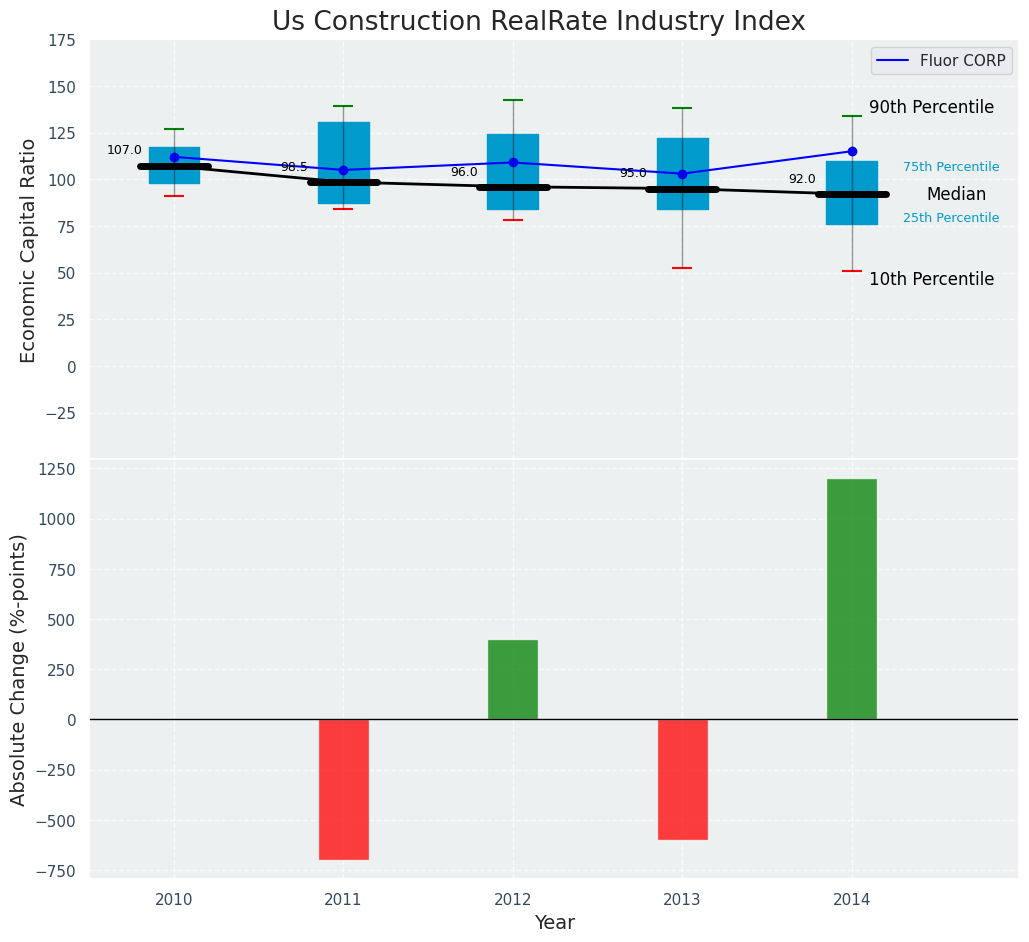Click the 2013 x-axis tick label
Viewport: 1029px width, 942px height.
point(682,900)
